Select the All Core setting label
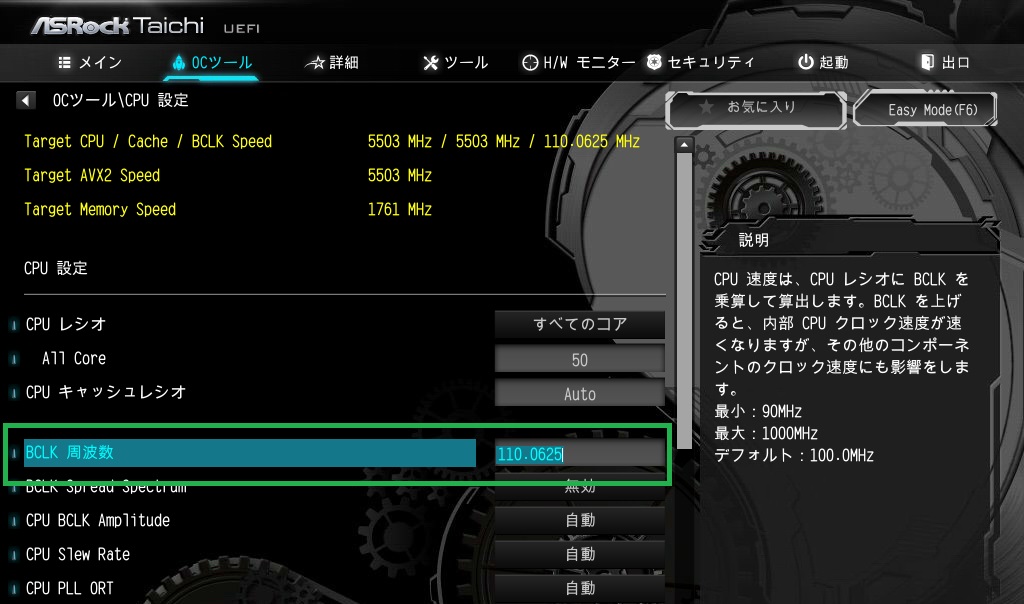 (74, 358)
